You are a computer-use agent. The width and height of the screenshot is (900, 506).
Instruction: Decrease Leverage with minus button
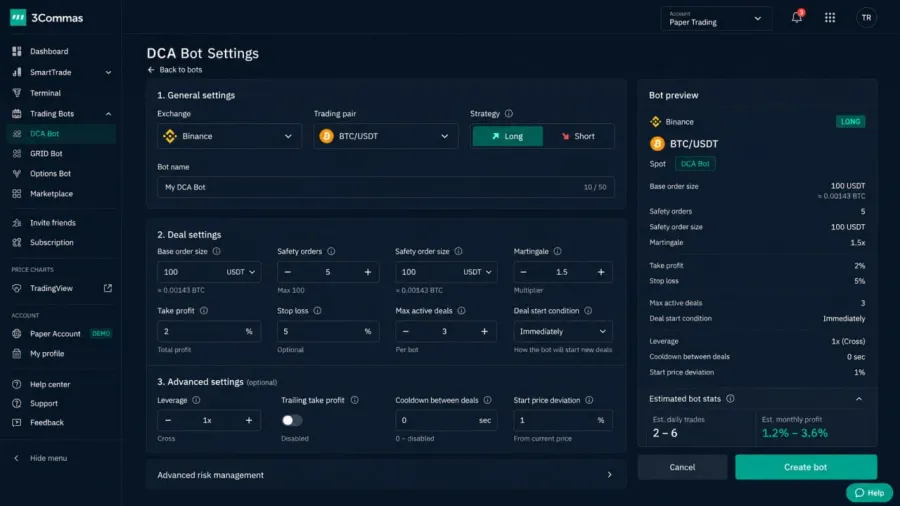coord(168,420)
